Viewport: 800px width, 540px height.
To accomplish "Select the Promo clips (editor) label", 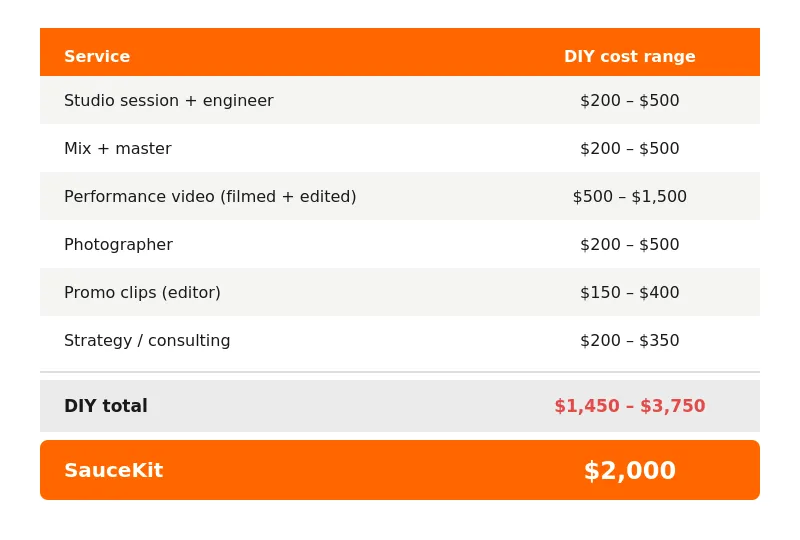I will 142,292.
